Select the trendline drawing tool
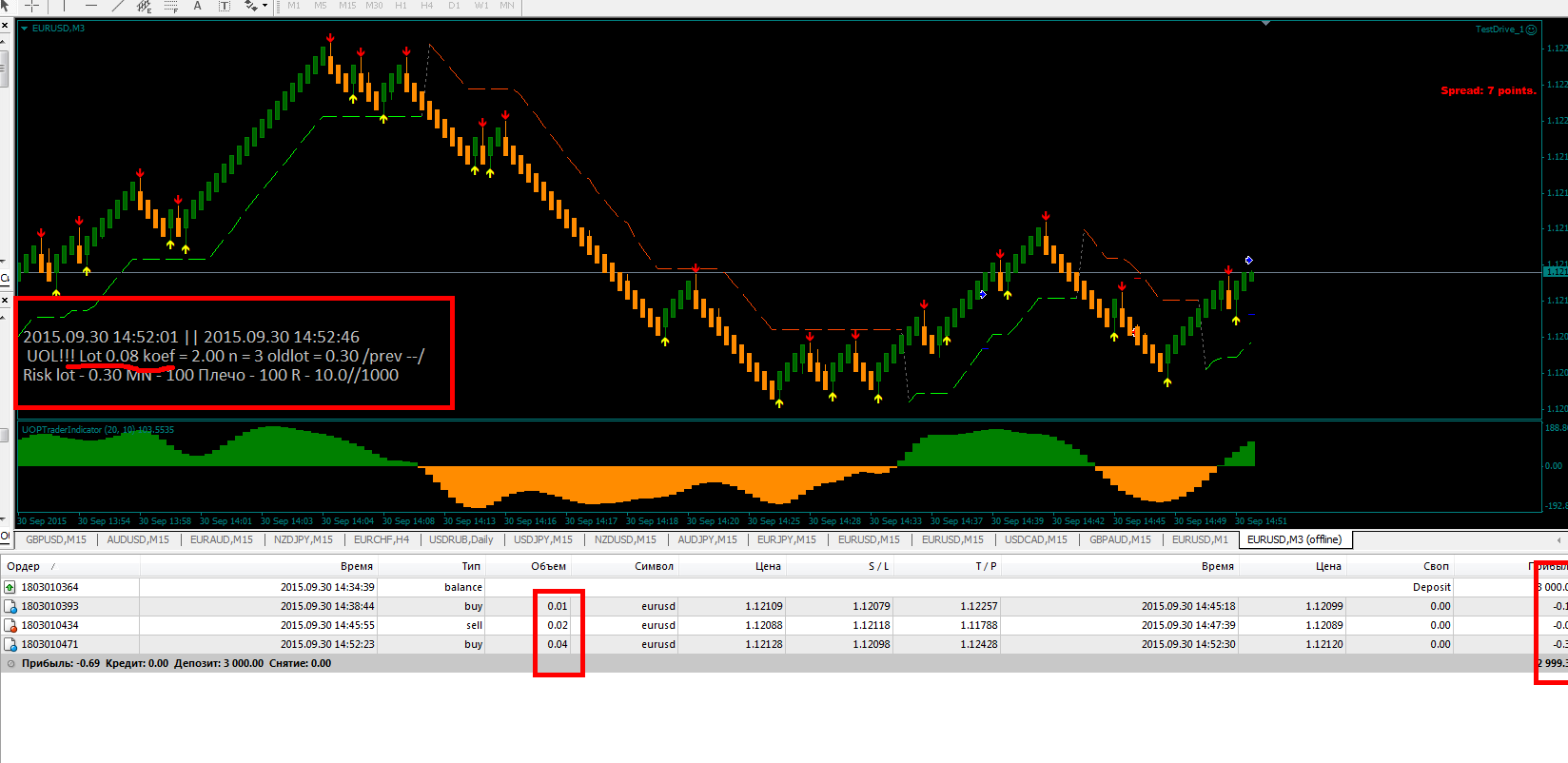Image resolution: width=1568 pixels, height=763 pixels. click(117, 5)
